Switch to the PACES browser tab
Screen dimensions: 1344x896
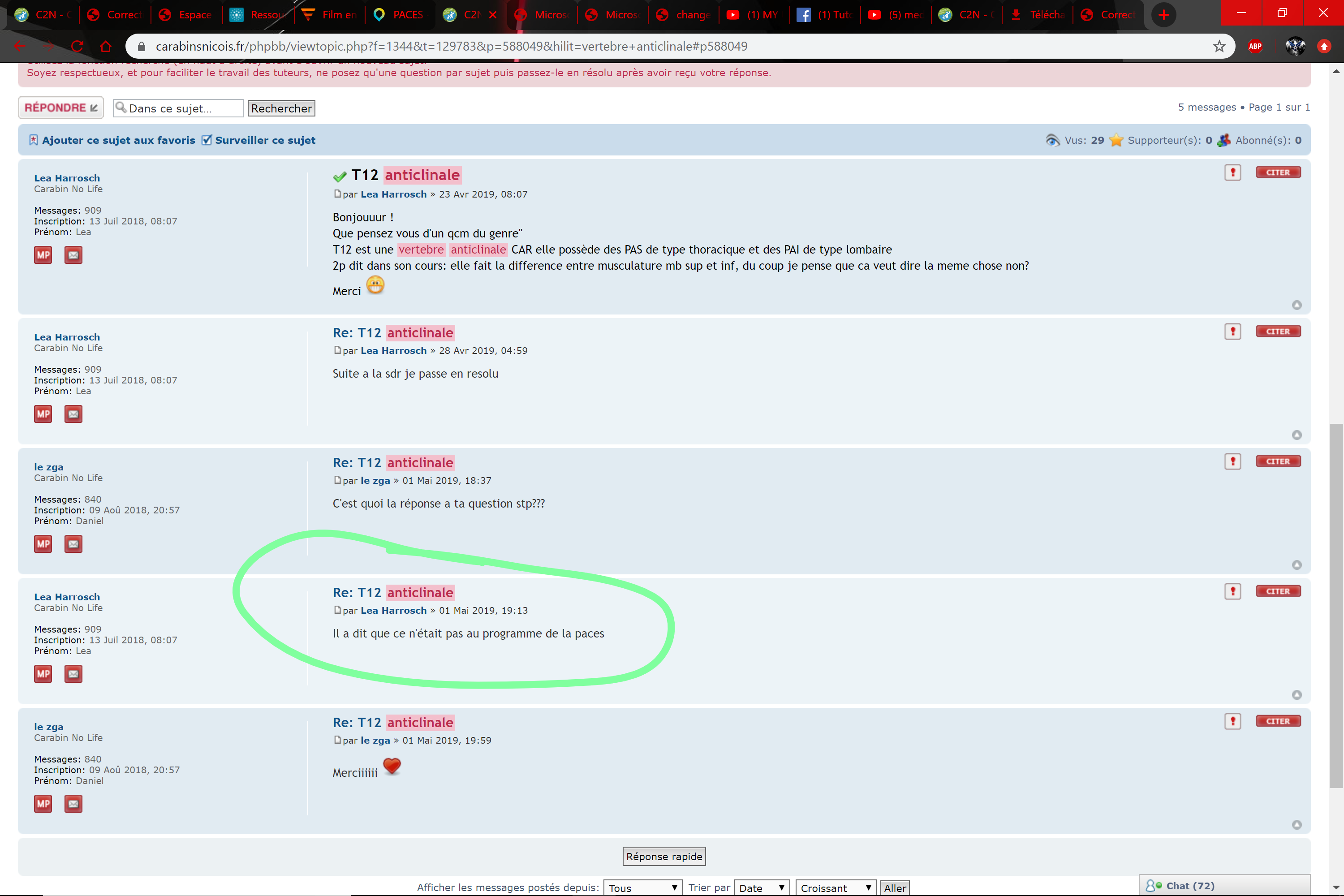[x=400, y=15]
